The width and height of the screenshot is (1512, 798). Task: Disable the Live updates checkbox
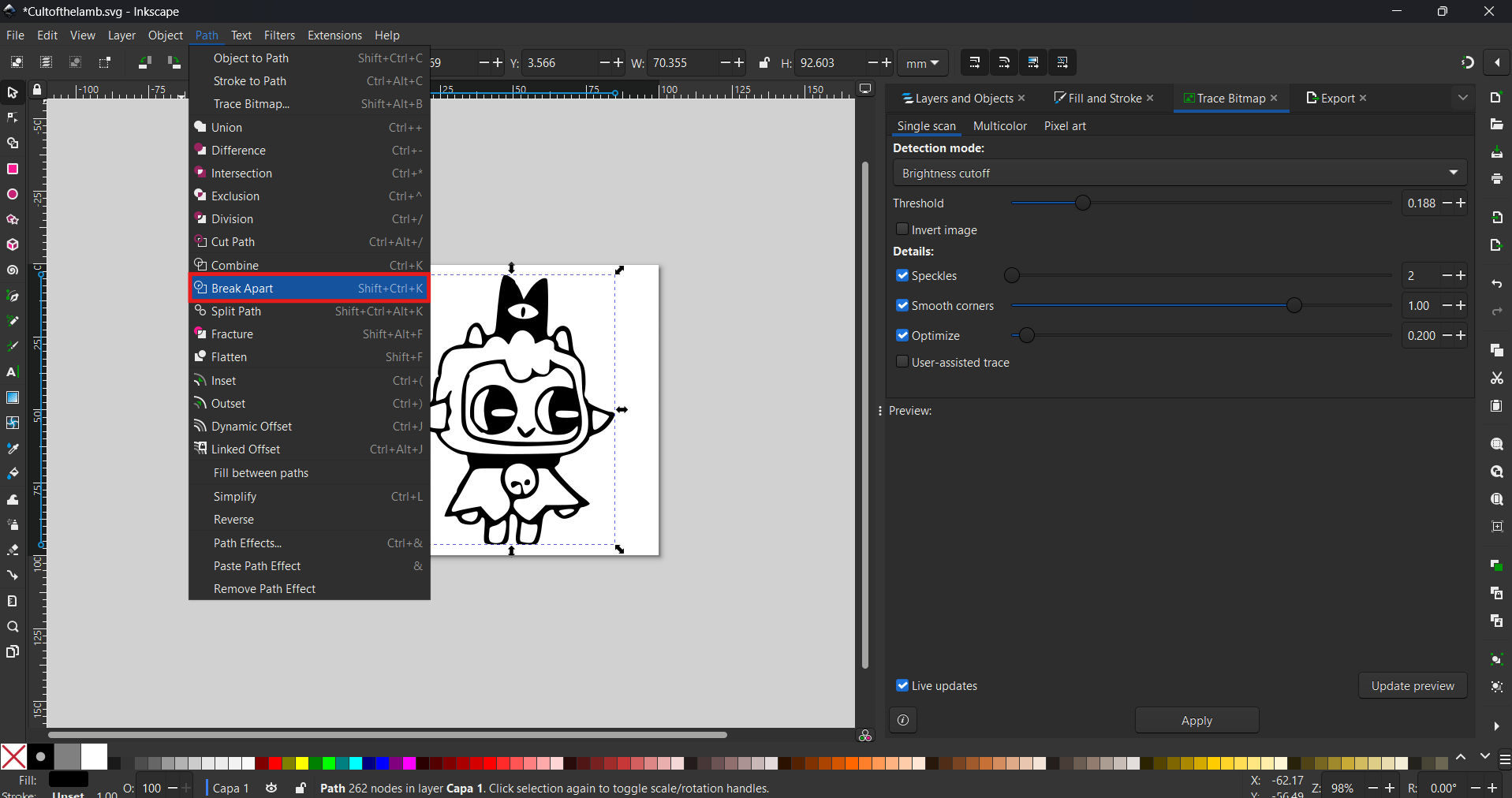point(902,685)
